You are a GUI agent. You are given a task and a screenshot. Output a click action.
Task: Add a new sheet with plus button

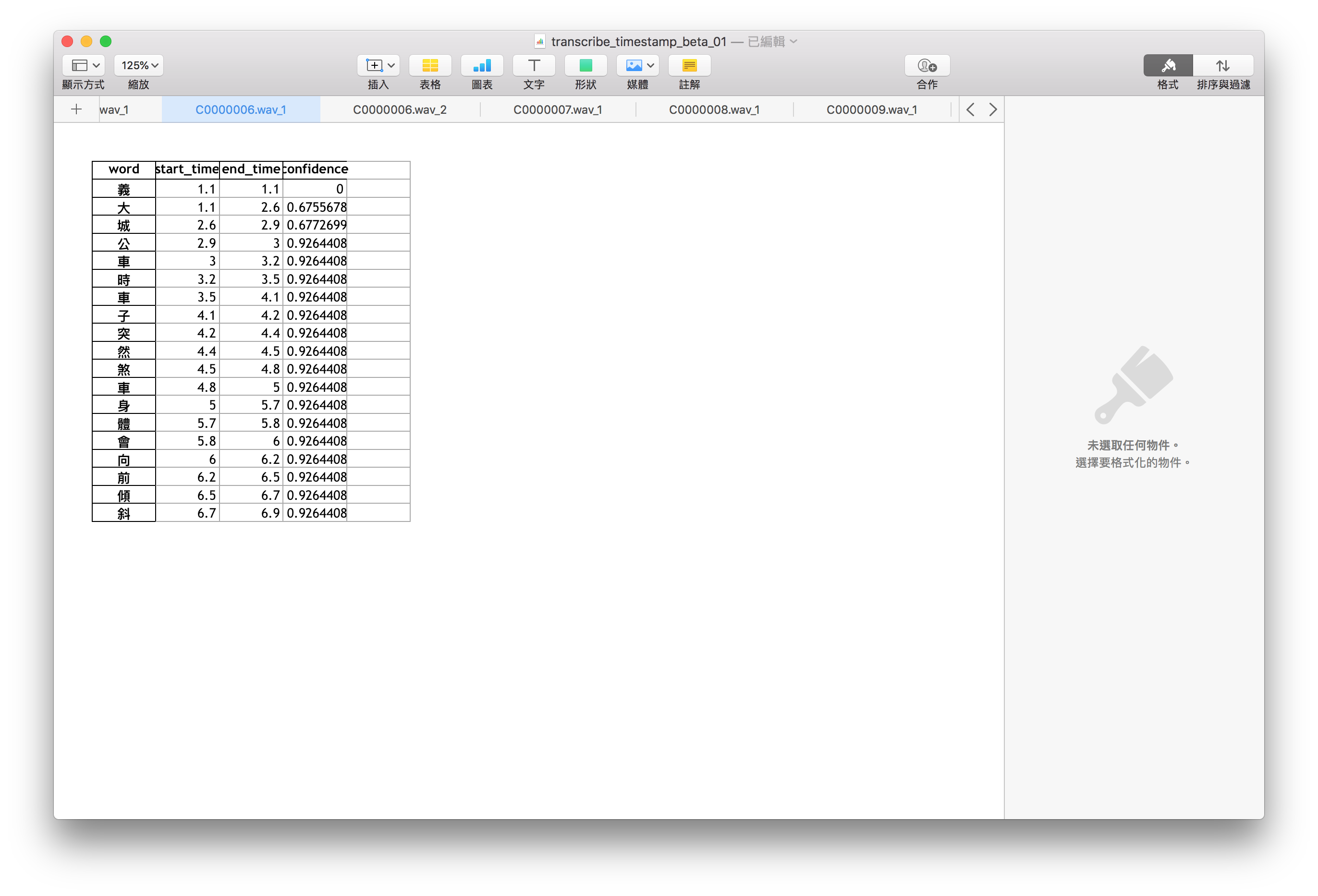76,109
